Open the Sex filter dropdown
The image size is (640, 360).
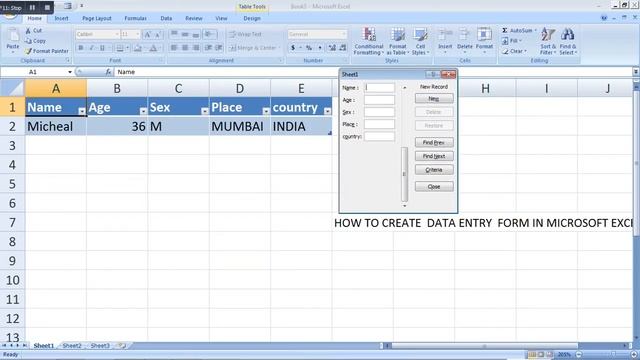(204, 111)
